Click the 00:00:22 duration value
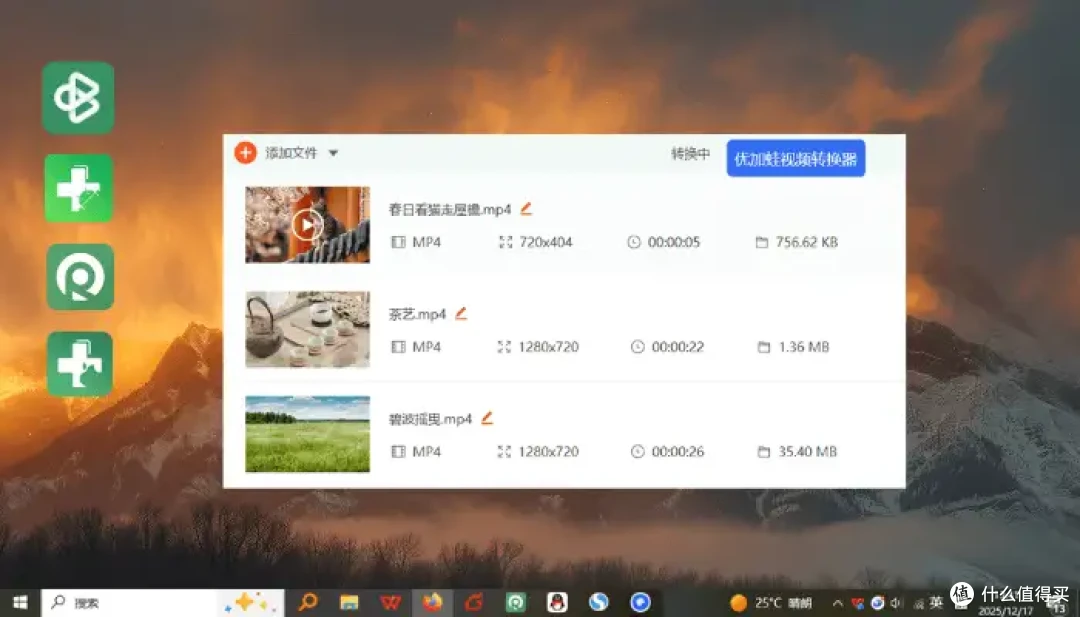1080x617 pixels. point(678,346)
